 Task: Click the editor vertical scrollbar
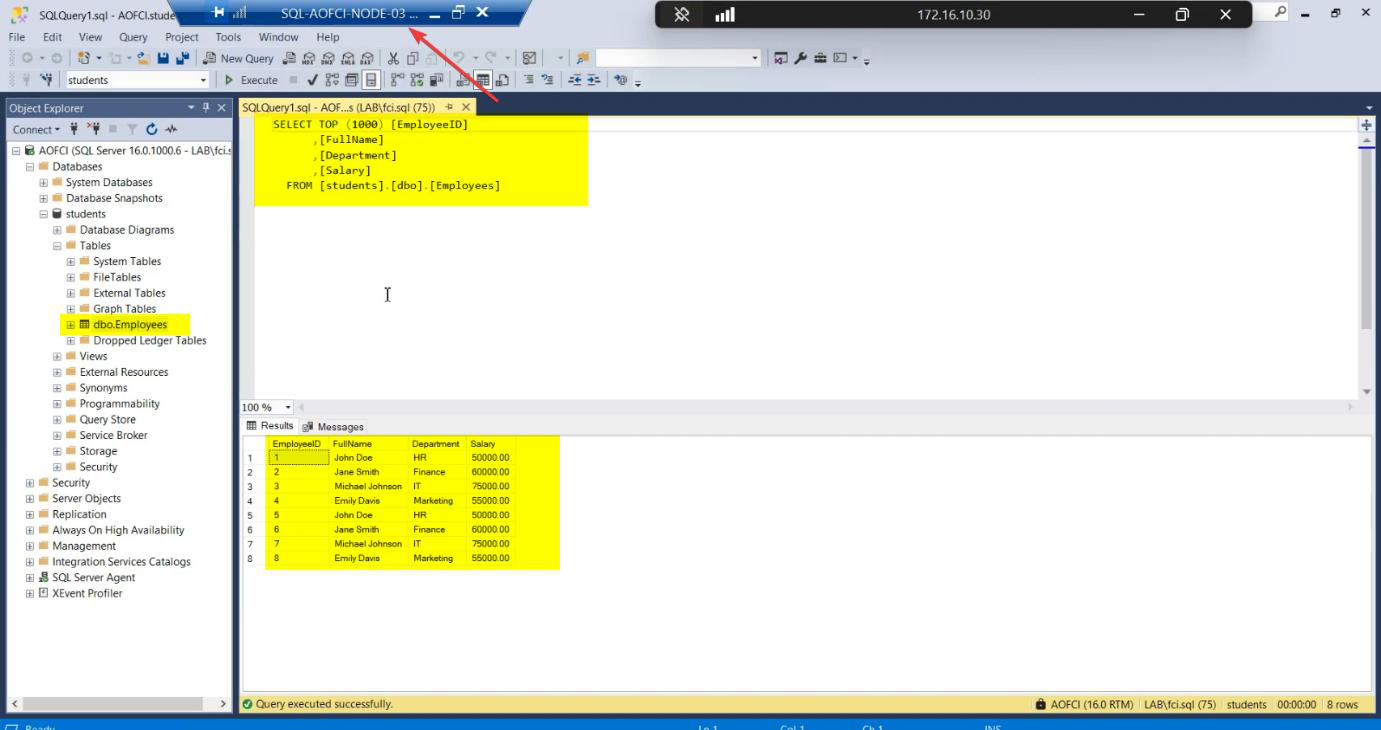pos(1367,239)
